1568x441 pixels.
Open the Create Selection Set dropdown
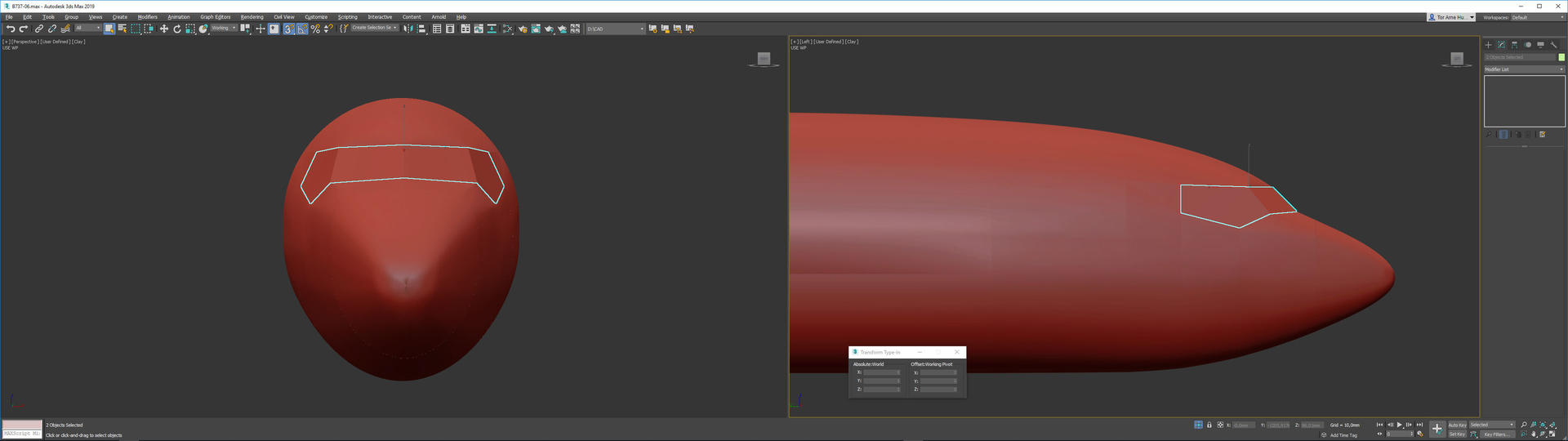point(374,28)
